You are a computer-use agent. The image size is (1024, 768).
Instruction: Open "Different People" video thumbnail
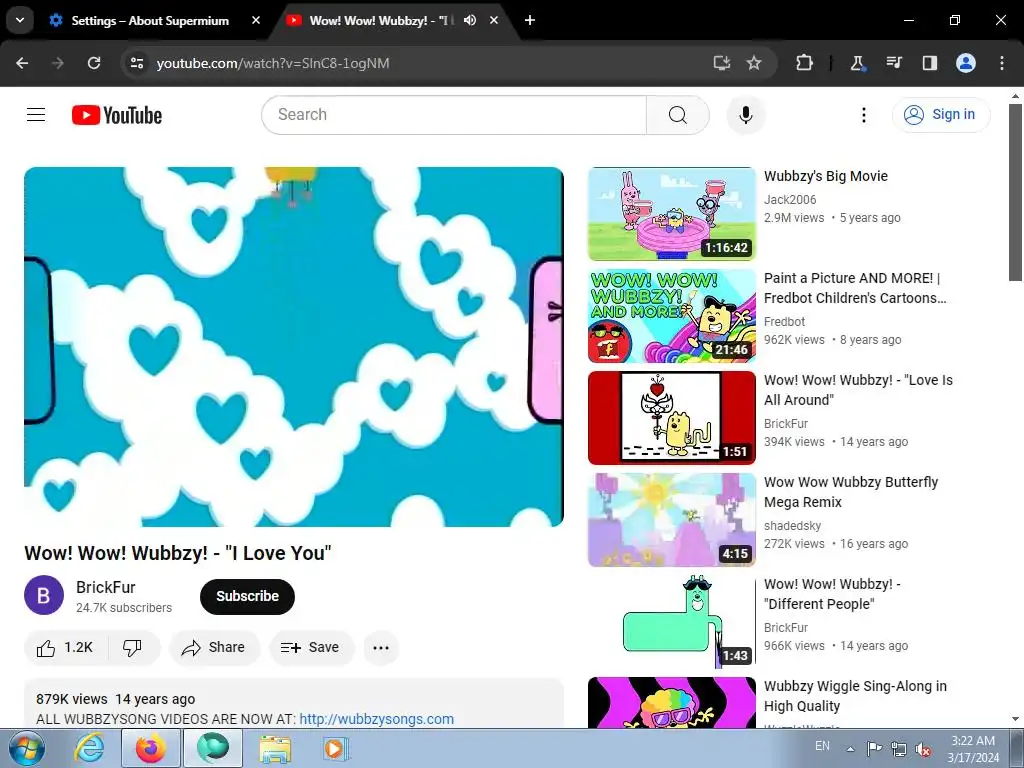click(x=672, y=622)
